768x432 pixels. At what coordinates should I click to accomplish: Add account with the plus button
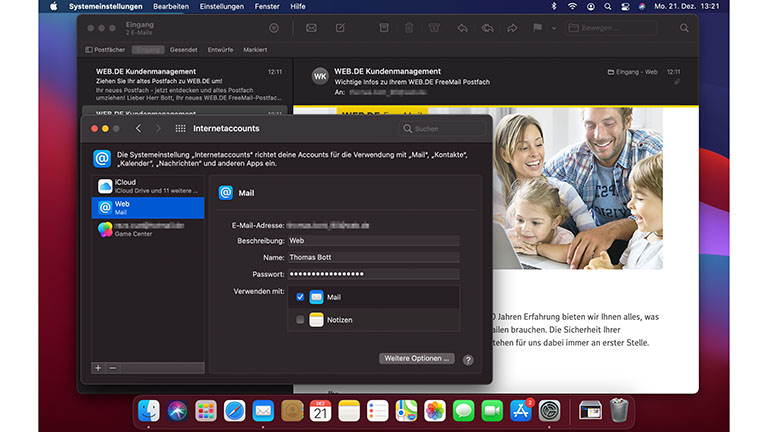[98, 368]
